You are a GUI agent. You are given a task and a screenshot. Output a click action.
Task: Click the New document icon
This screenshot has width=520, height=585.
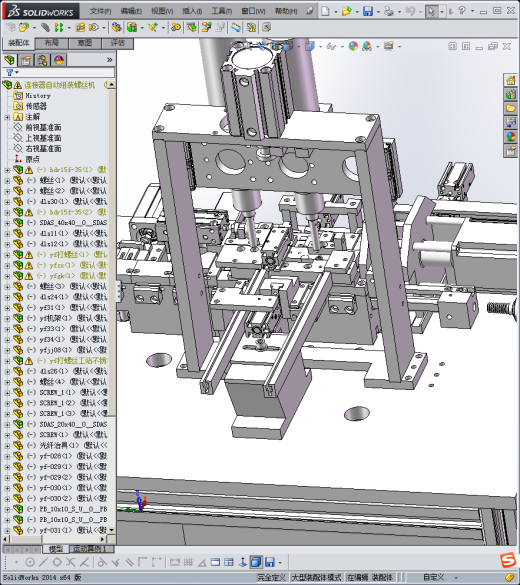pyautogui.click(x=325, y=11)
